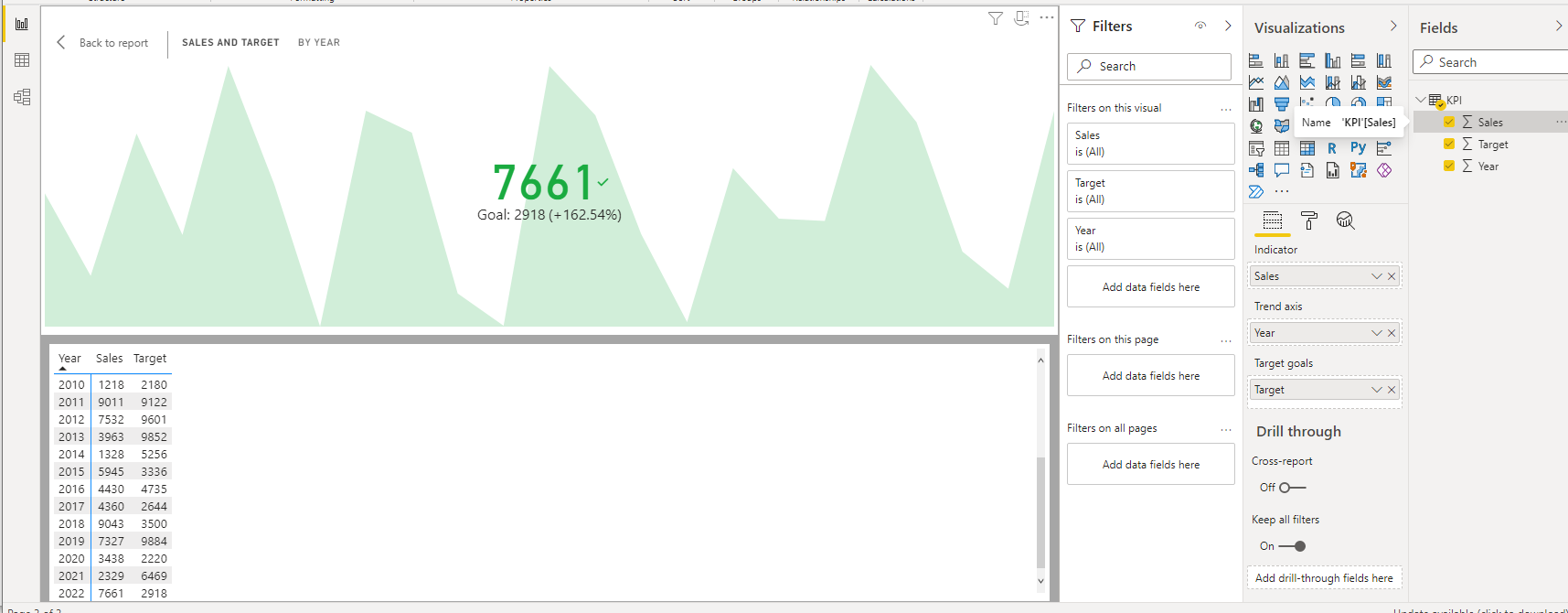This screenshot has height=613, width=1568.
Task: Select the Stacked bar chart visualization
Action: (x=1256, y=61)
